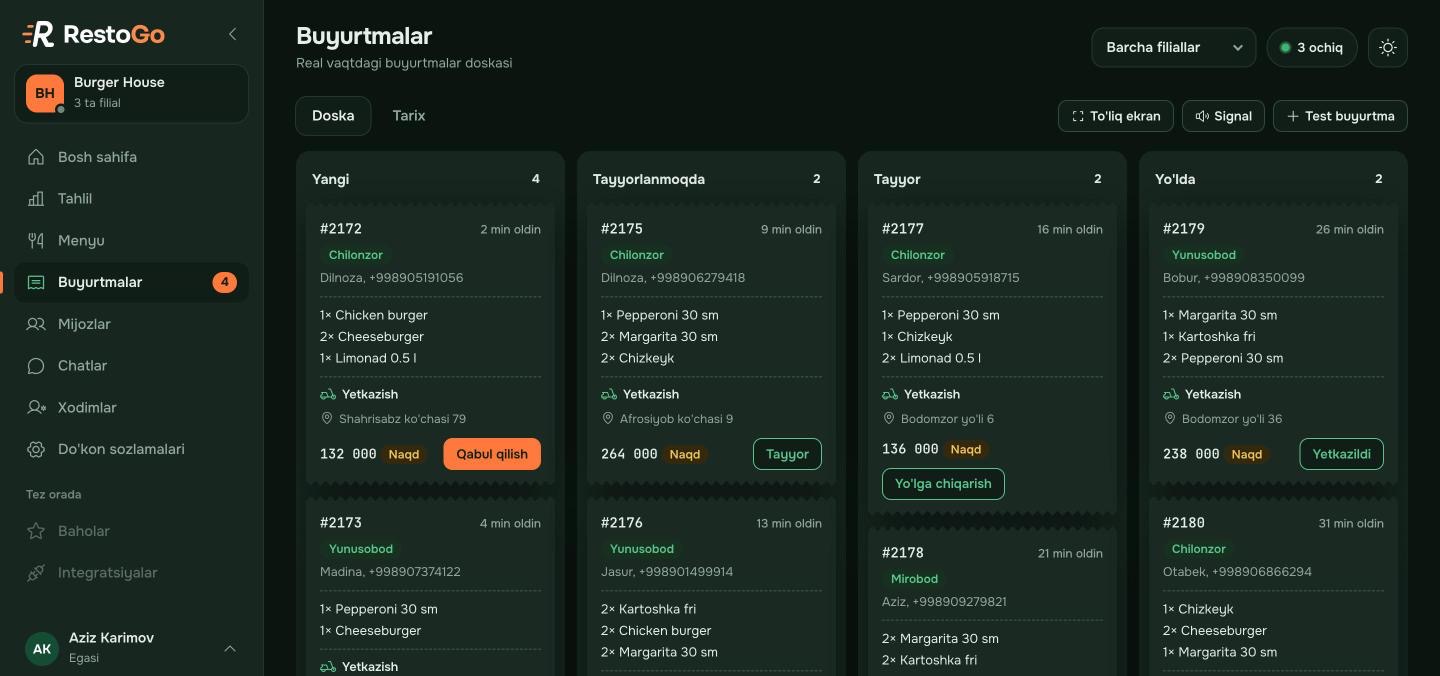Mark order #2175 as Tayyor

click(x=787, y=454)
